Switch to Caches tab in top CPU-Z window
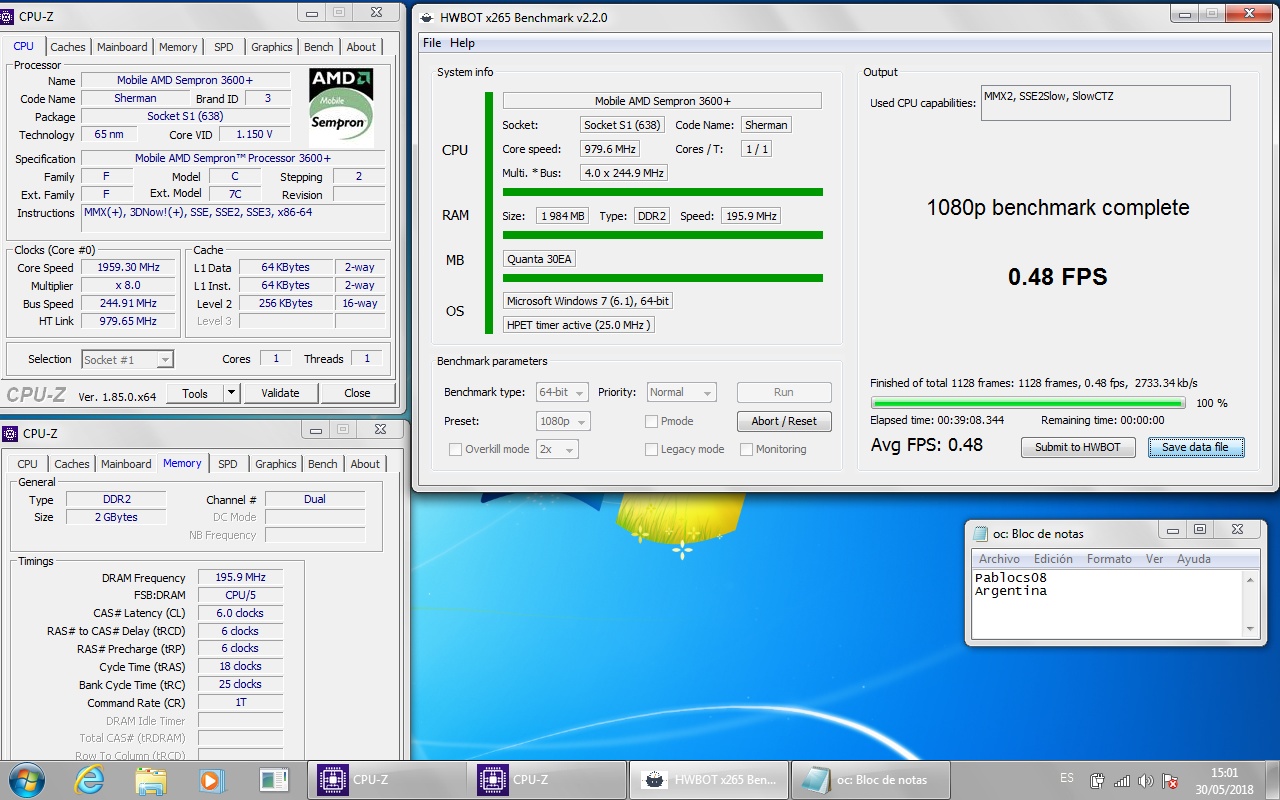The height and width of the screenshot is (800, 1280). pos(68,47)
